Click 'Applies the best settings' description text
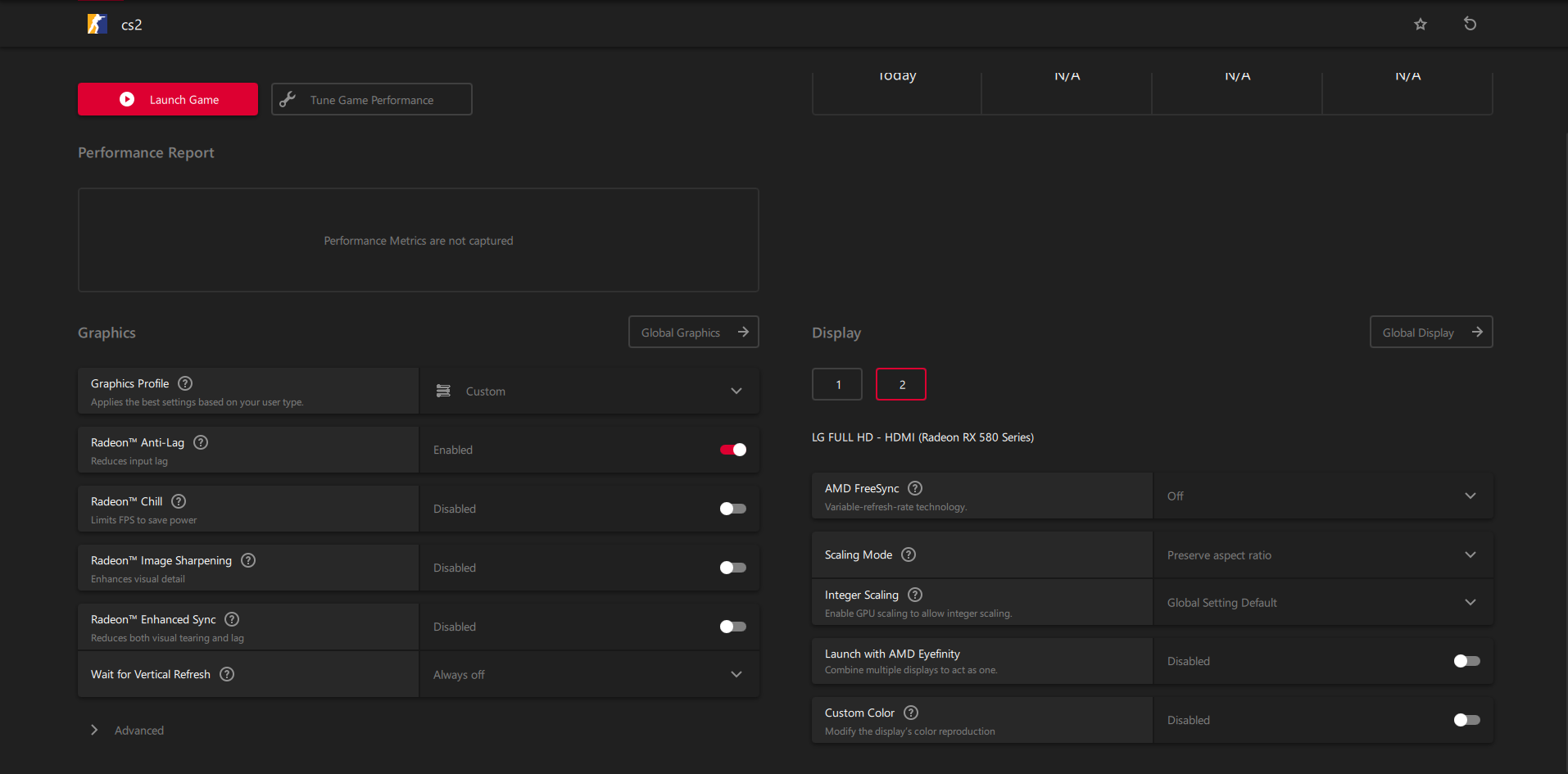The image size is (1568, 774). tap(197, 402)
